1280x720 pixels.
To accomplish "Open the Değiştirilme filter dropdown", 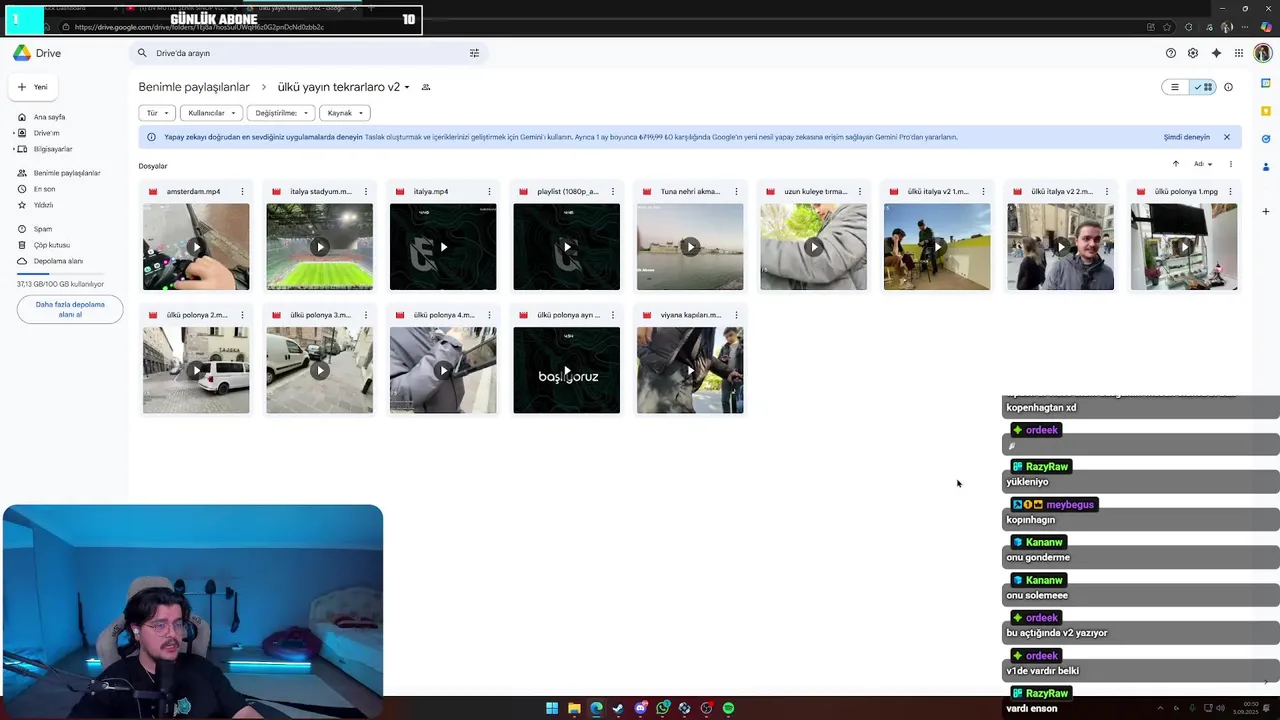I will [282, 113].
